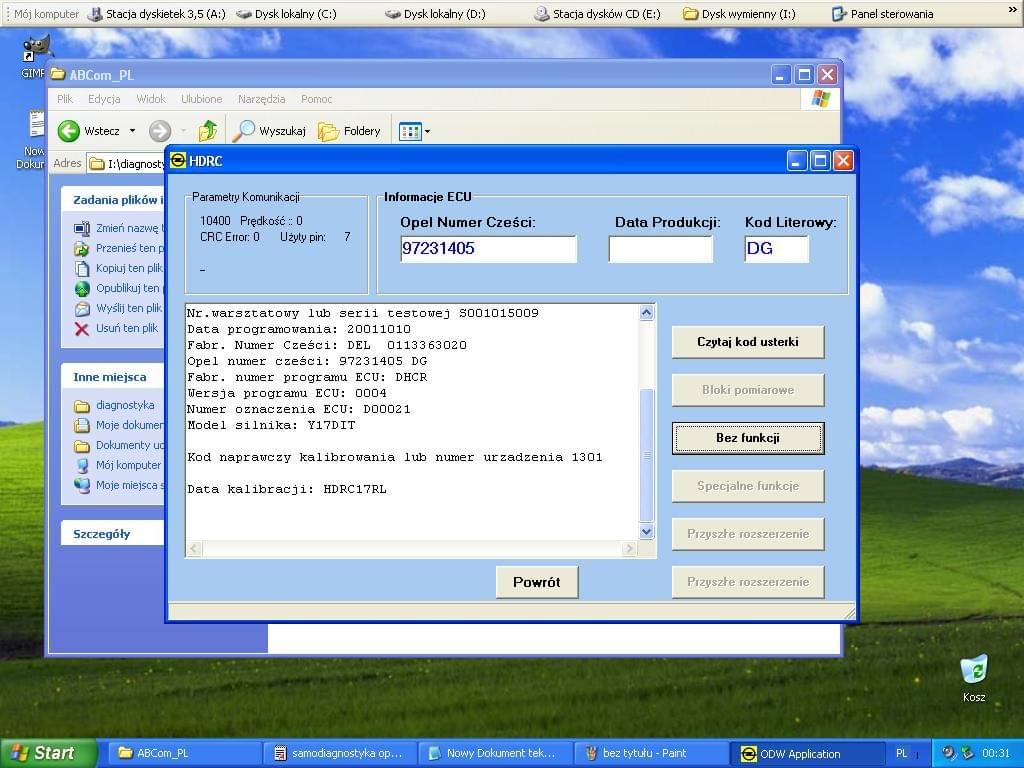Screen dimensions: 1024x768
Task: Click the Zmień nazwę rename icon
Action: (x=82, y=228)
